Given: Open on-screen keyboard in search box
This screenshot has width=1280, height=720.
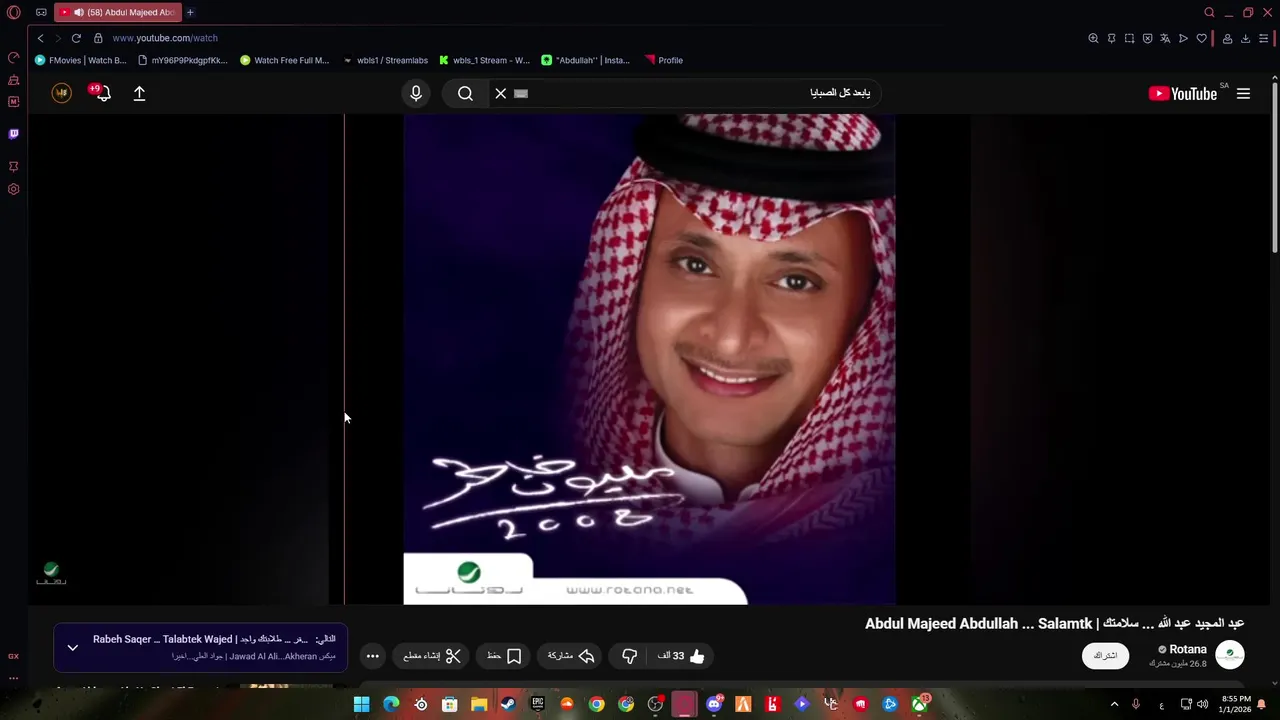Looking at the screenshot, I should (x=521, y=93).
